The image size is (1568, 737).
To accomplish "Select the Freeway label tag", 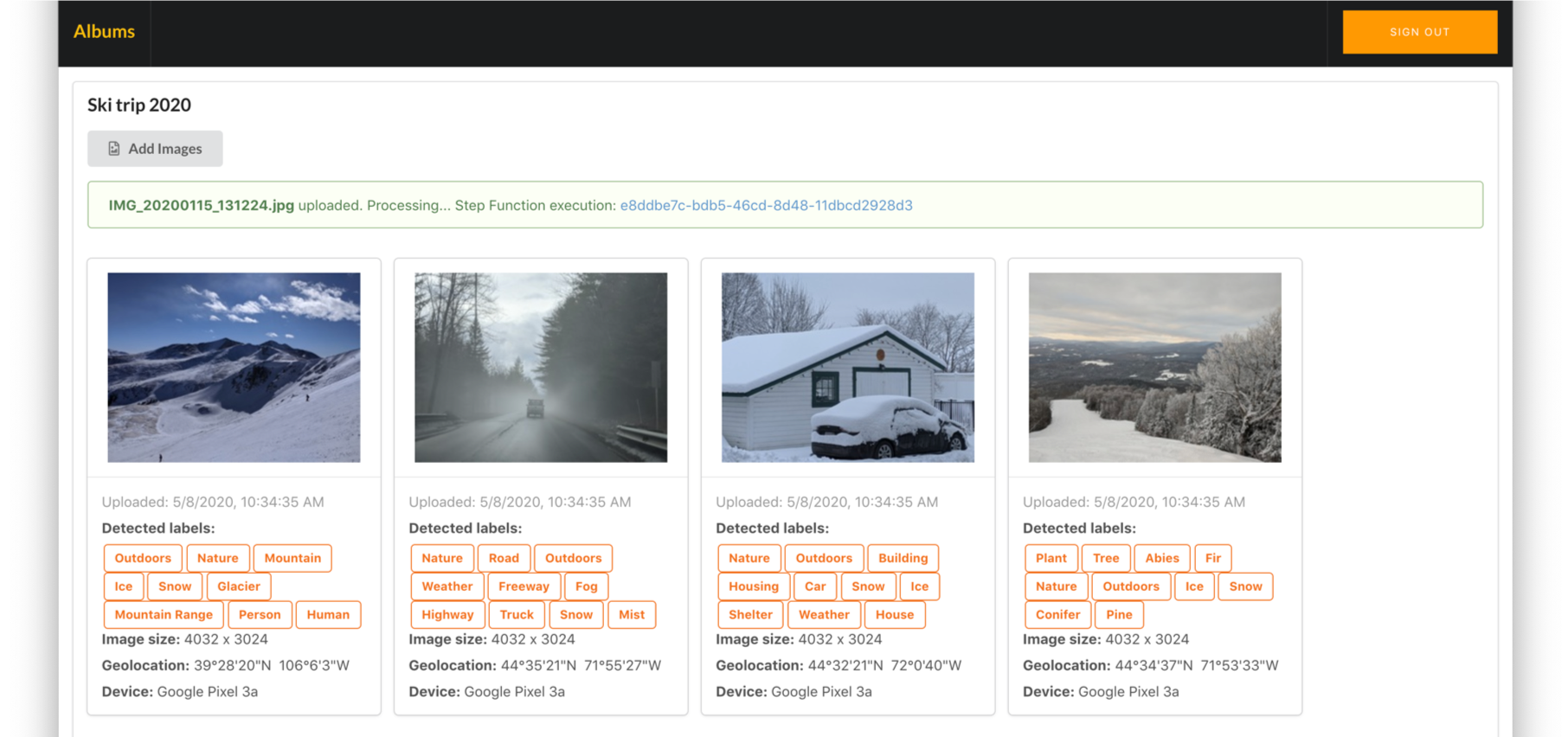I will point(524,586).
